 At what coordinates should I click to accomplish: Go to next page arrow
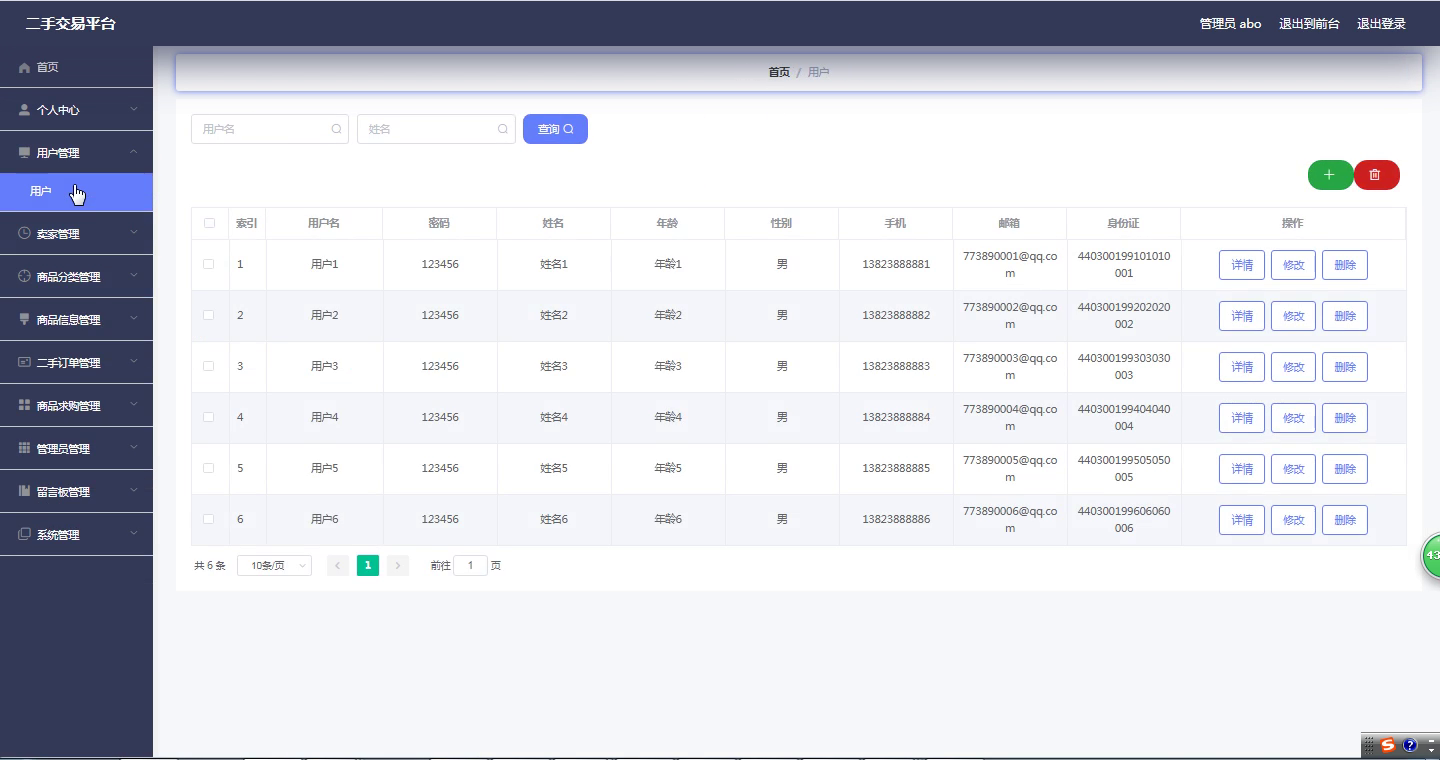tap(398, 566)
